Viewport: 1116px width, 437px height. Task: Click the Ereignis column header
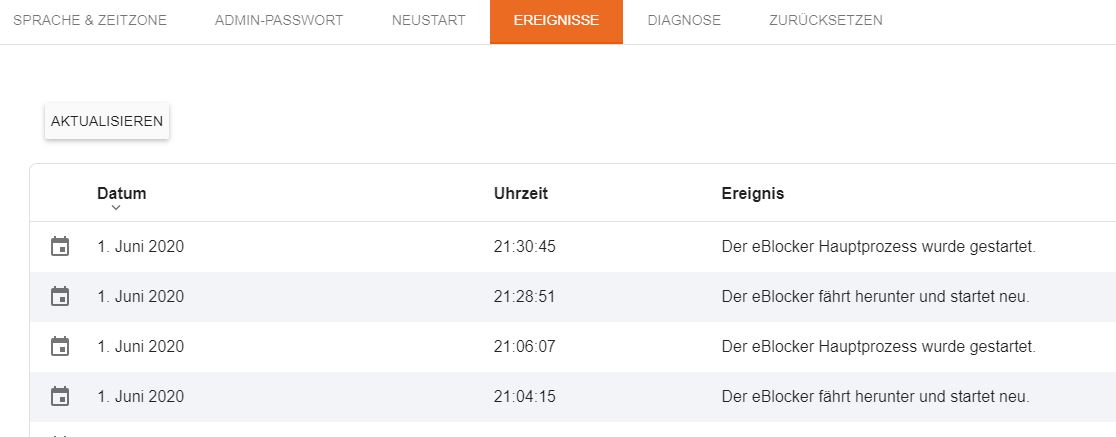[x=752, y=194]
